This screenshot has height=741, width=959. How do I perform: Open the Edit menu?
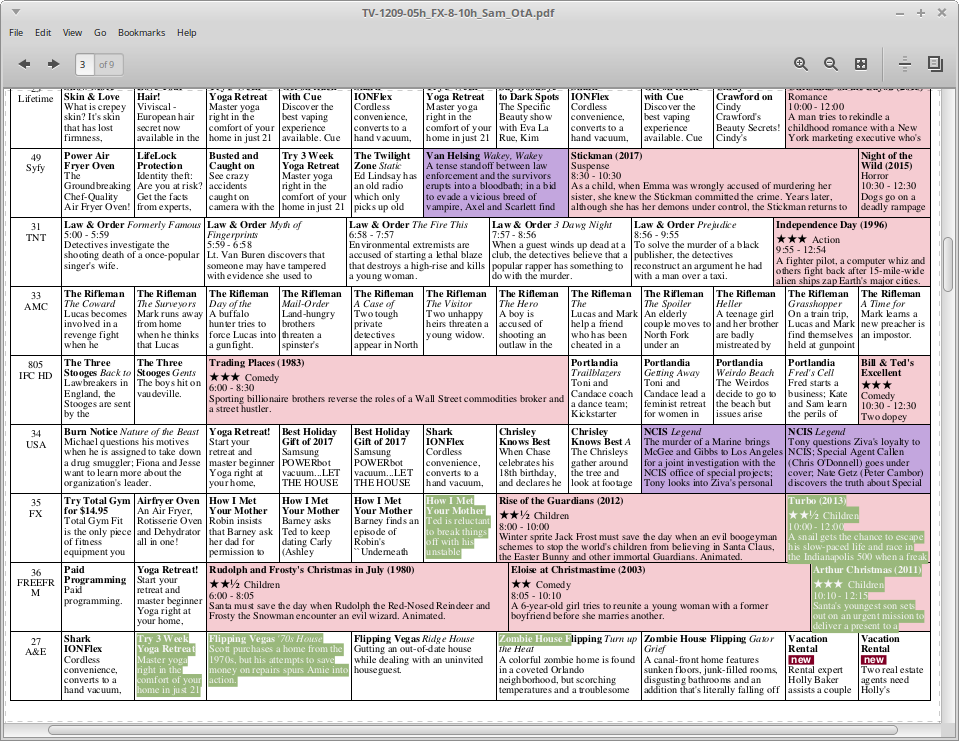click(x=43, y=32)
